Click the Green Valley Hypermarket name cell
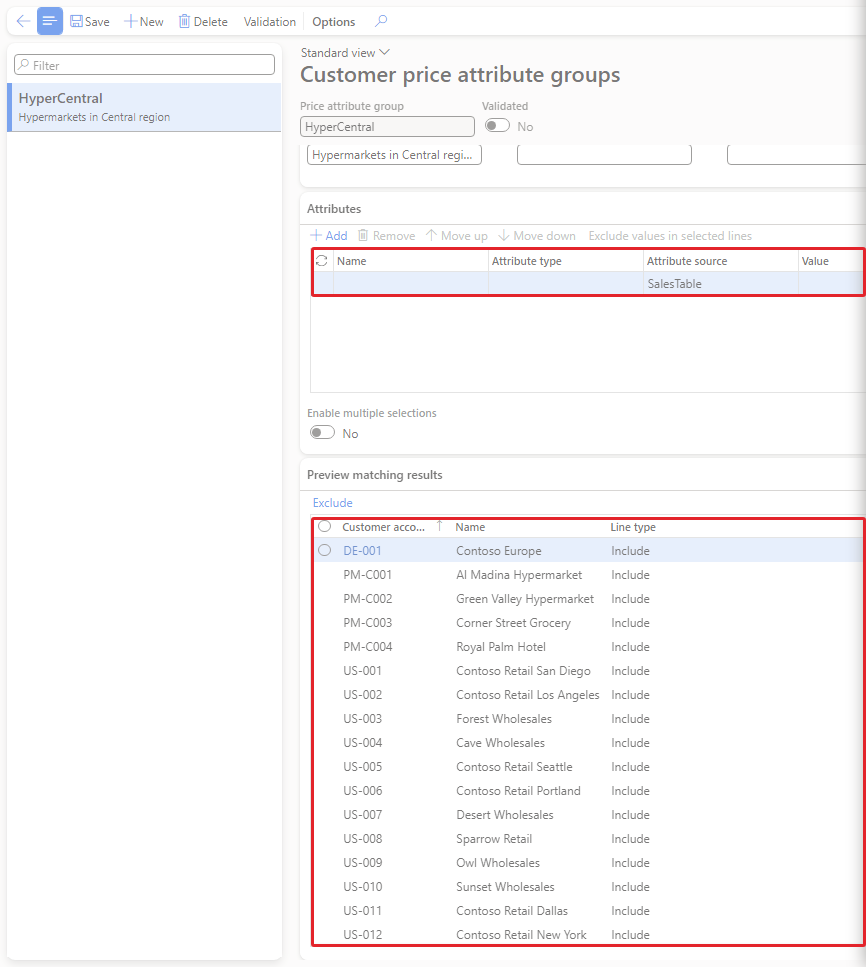866x967 pixels. click(525, 599)
